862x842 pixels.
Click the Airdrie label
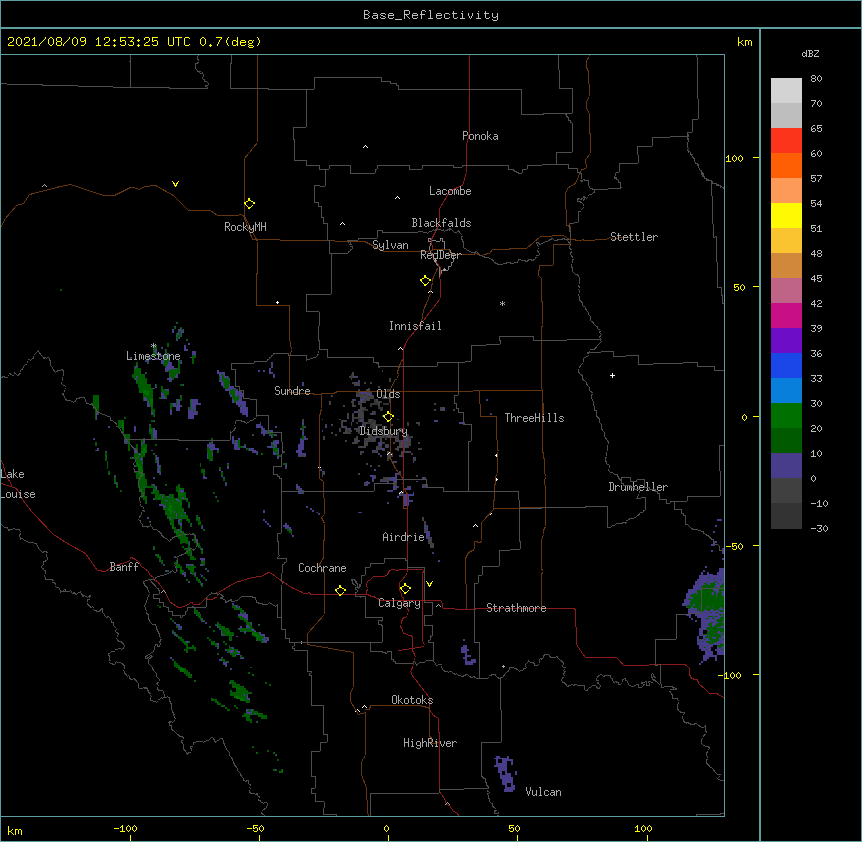(403, 537)
